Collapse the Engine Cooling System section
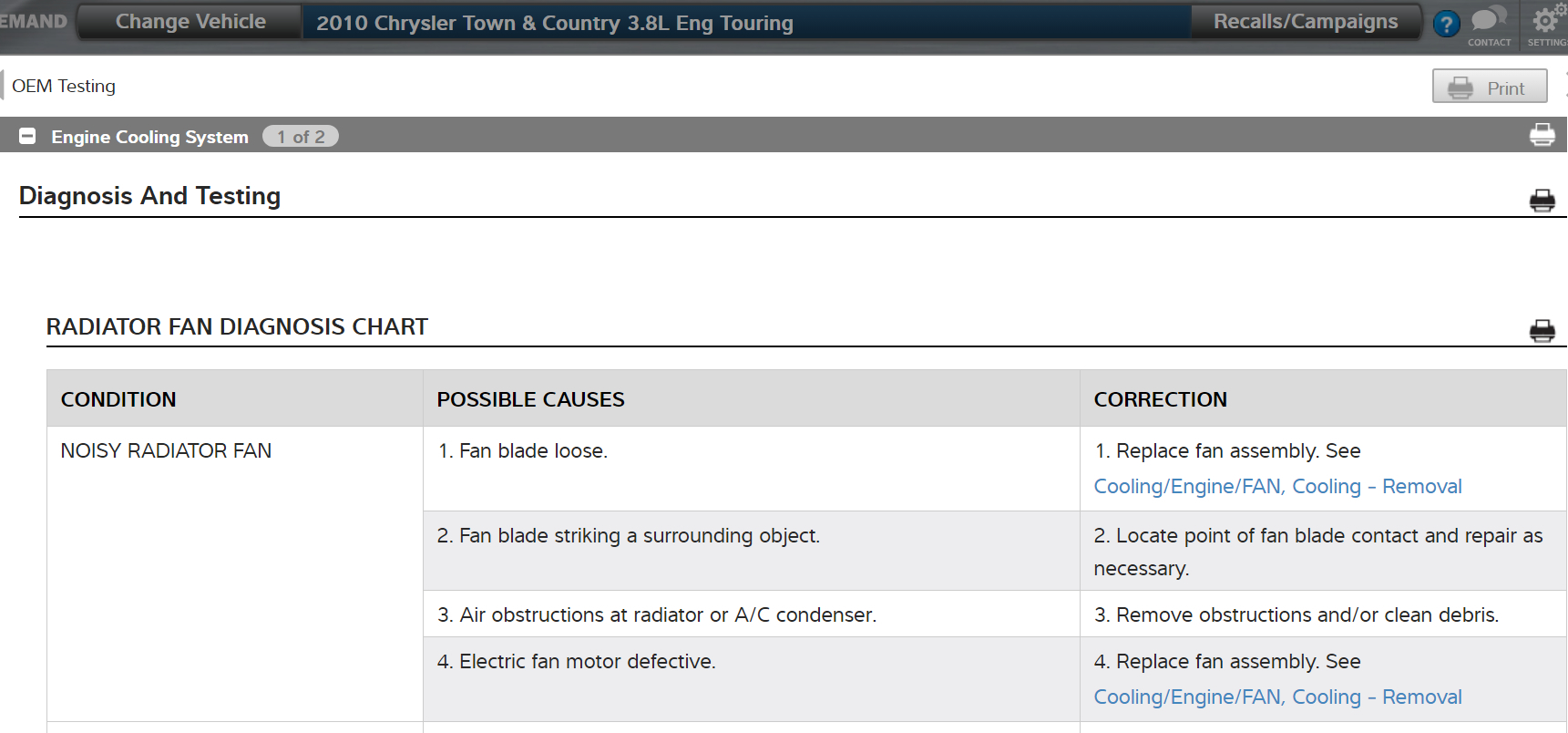The height and width of the screenshot is (733, 1568). pos(27,136)
